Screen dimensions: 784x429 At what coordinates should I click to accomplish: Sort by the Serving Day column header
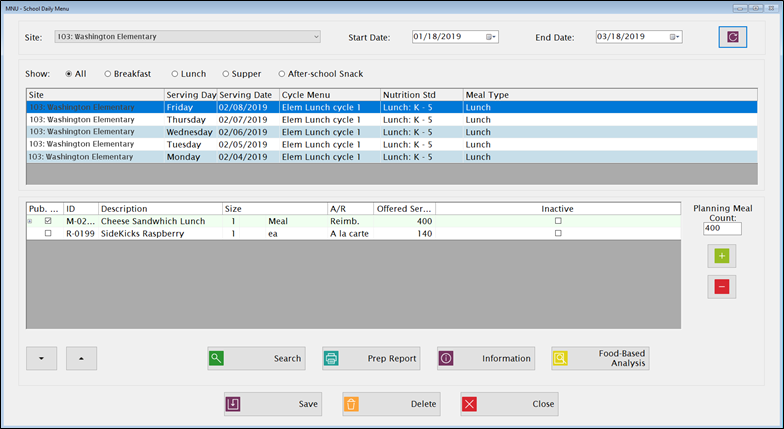pyautogui.click(x=190, y=95)
